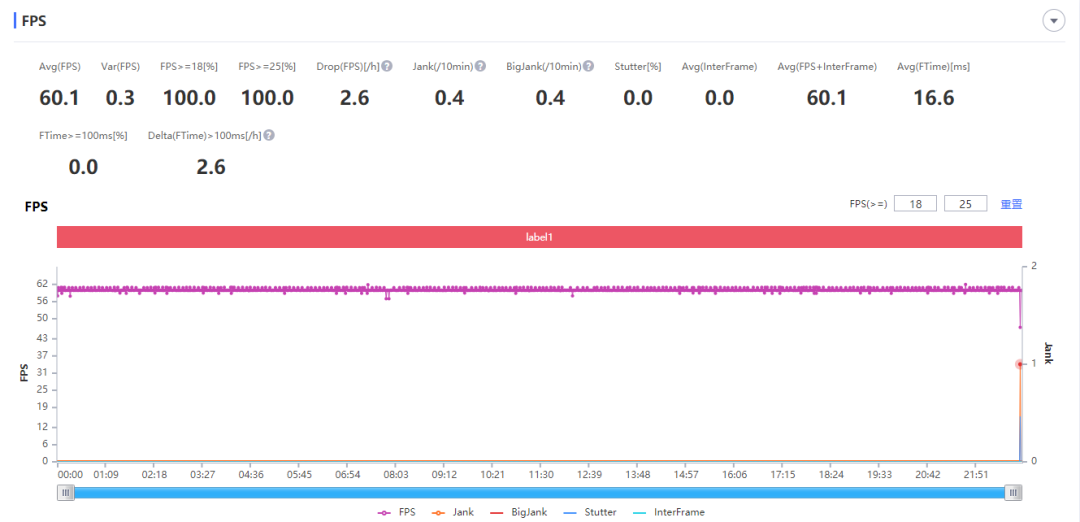Click the FPS threshold field showing 18
1080x522 pixels.
click(915, 204)
